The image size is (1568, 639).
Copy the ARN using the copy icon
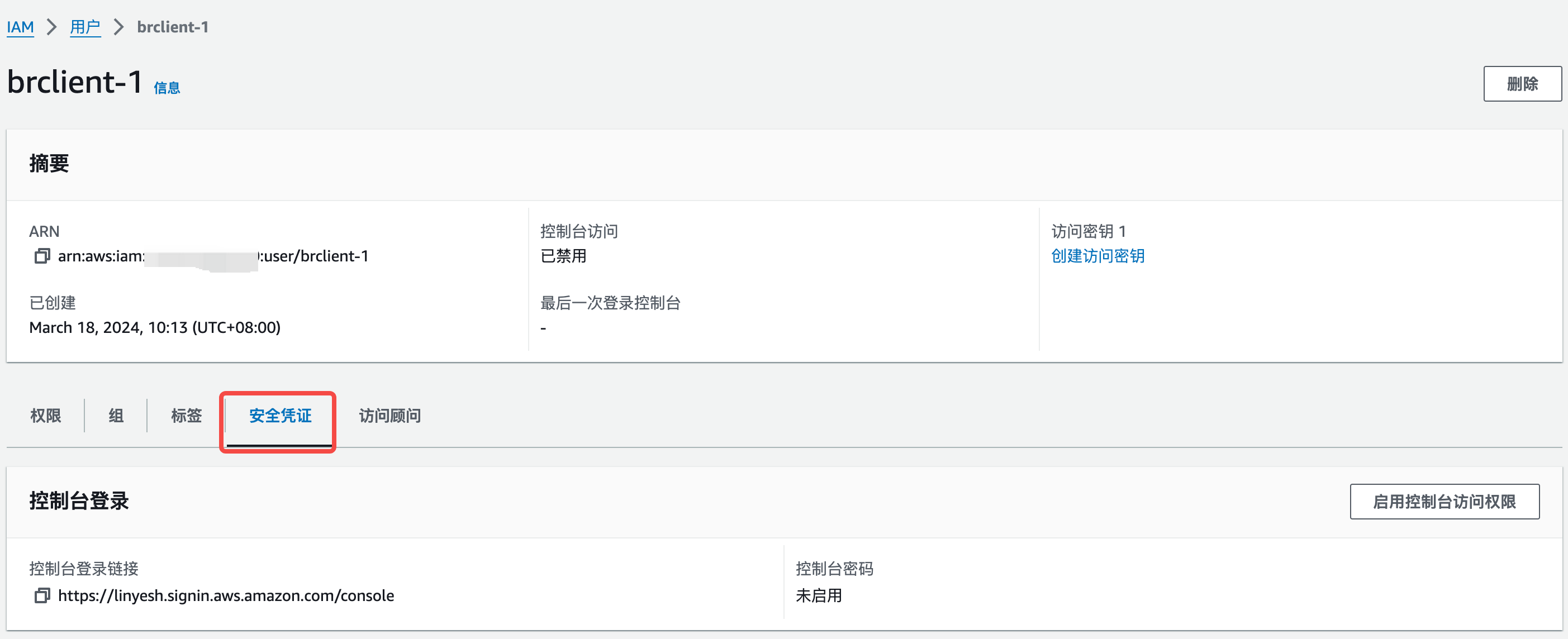coord(41,256)
